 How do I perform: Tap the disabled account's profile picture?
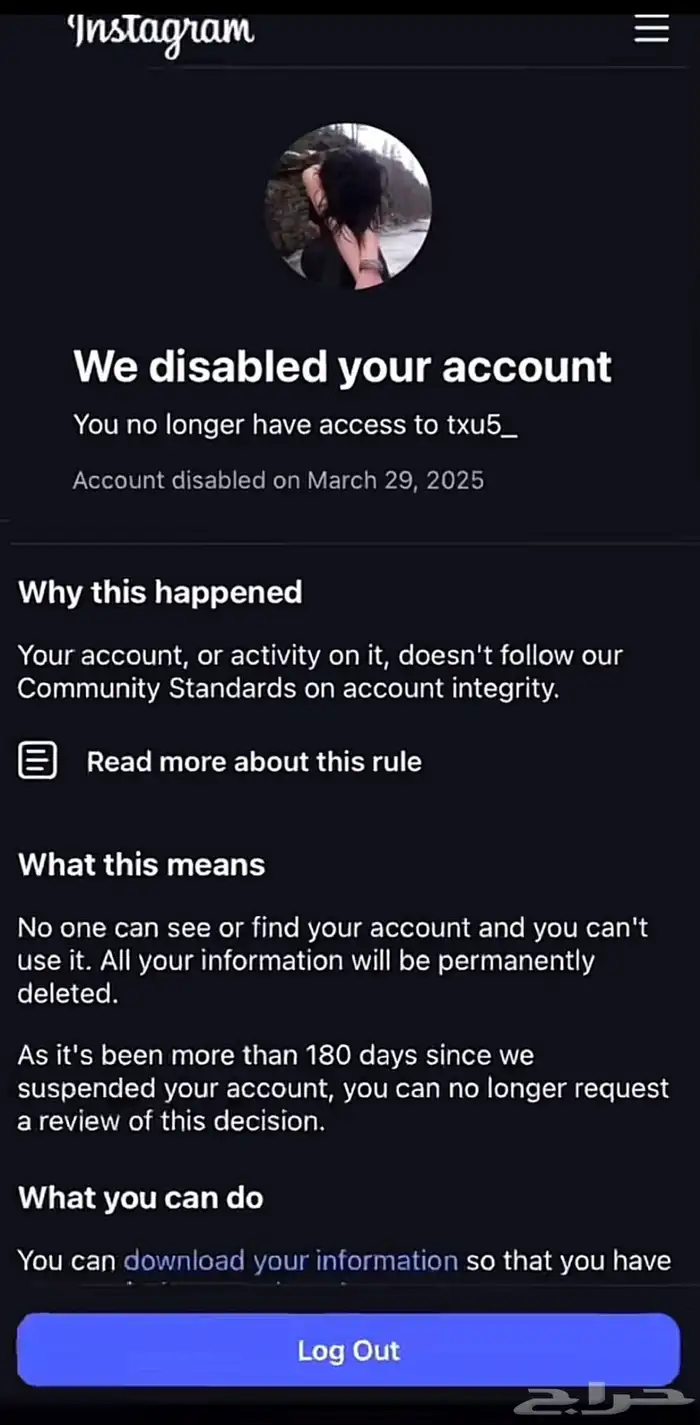(x=347, y=207)
